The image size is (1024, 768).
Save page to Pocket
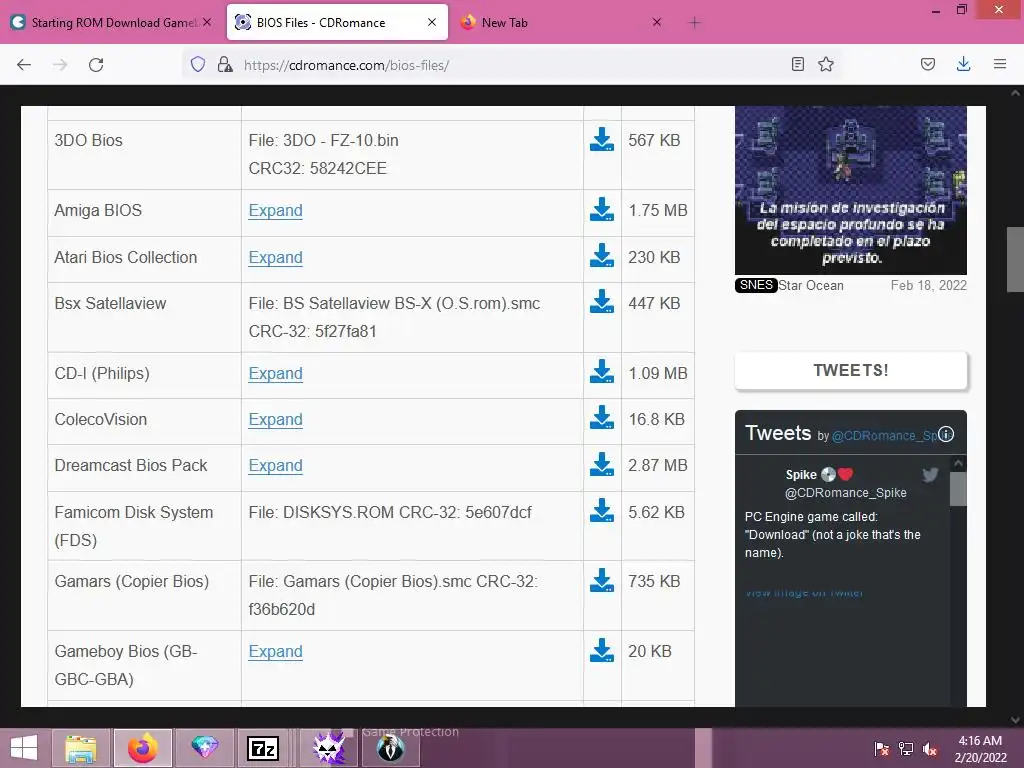928,64
